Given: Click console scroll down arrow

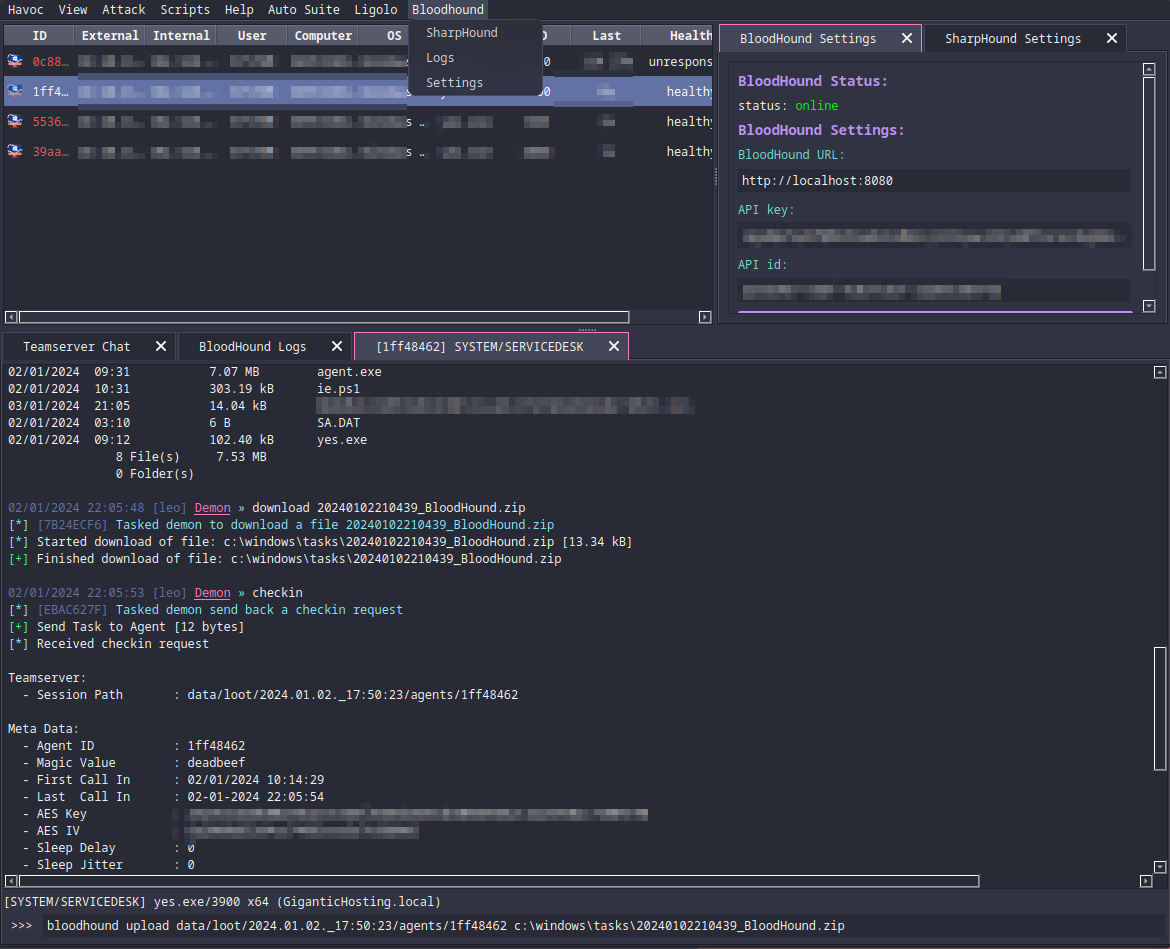Looking at the screenshot, I should click(x=1160, y=867).
